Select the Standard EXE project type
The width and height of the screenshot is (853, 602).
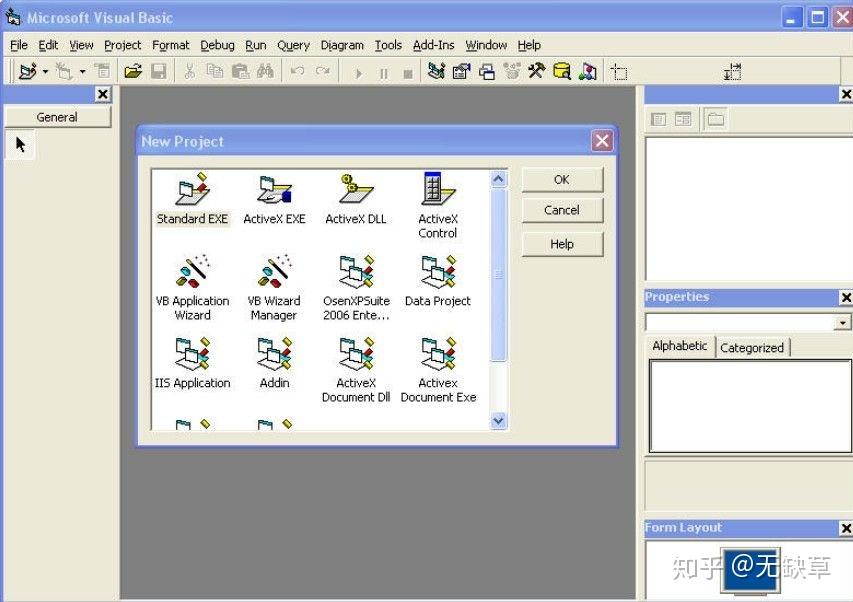tap(192, 199)
